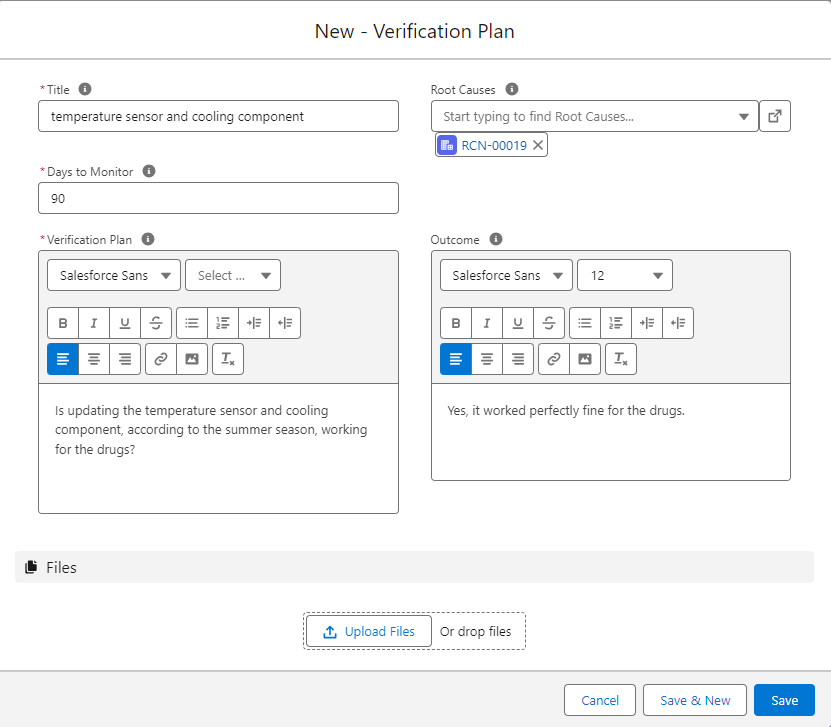Show info tooltip for Days to Monitor
831x727 pixels.
click(x=149, y=171)
